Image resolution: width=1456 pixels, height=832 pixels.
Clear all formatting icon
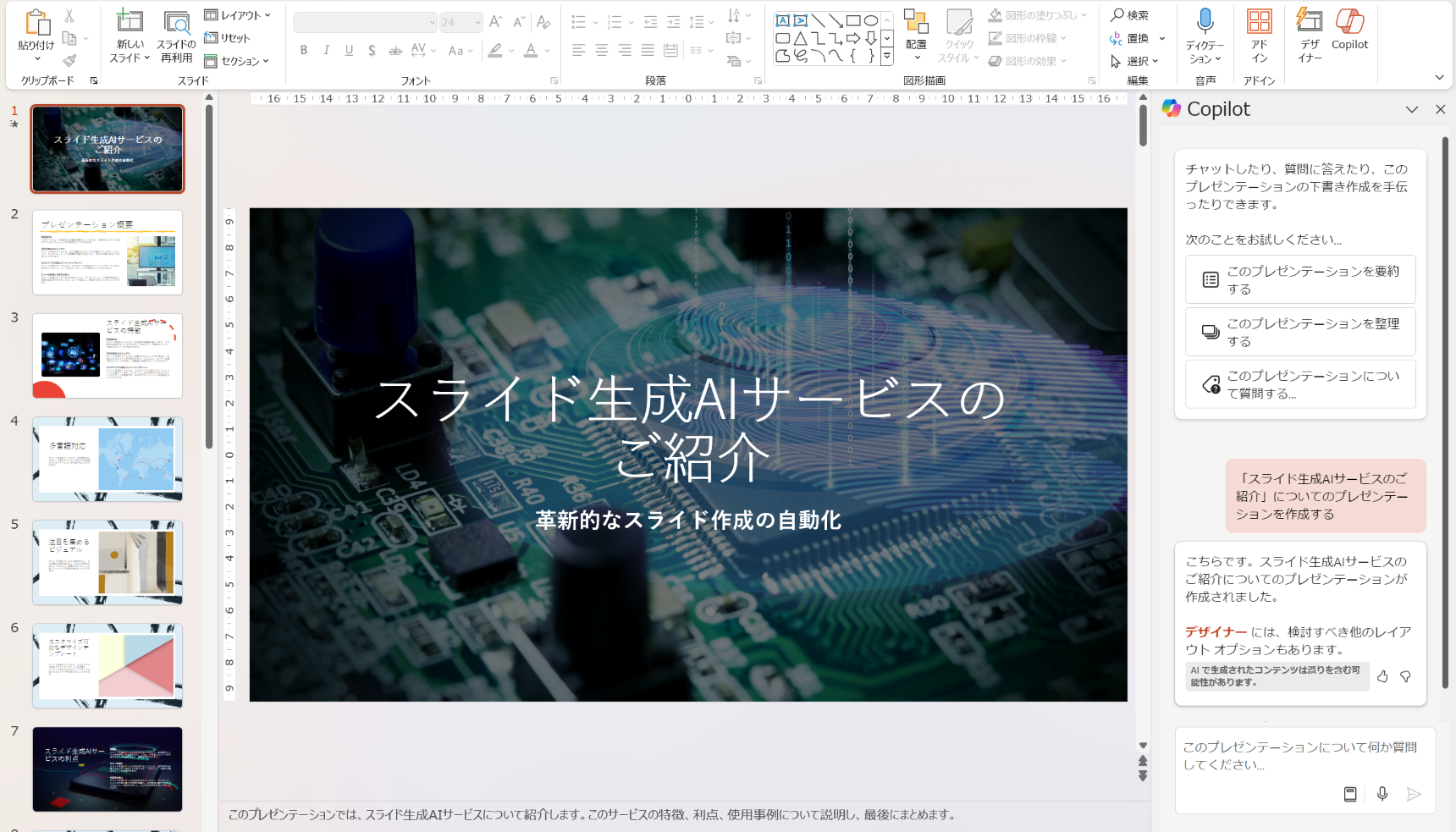point(543,22)
